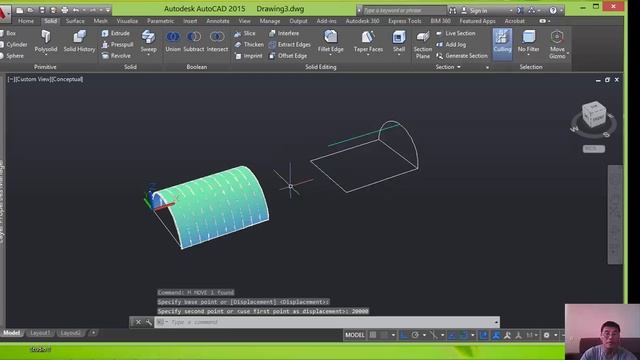Activate the Polysolid tool

[x=46, y=41]
